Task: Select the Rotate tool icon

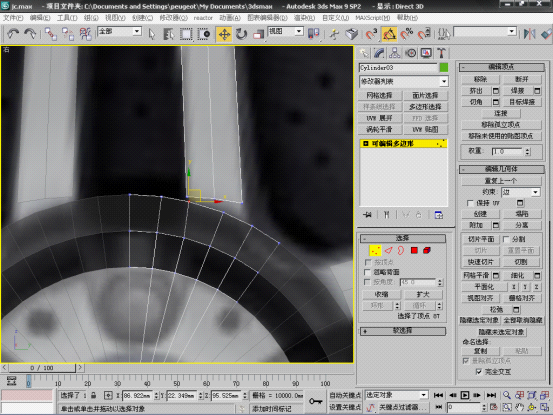Action: (241, 34)
